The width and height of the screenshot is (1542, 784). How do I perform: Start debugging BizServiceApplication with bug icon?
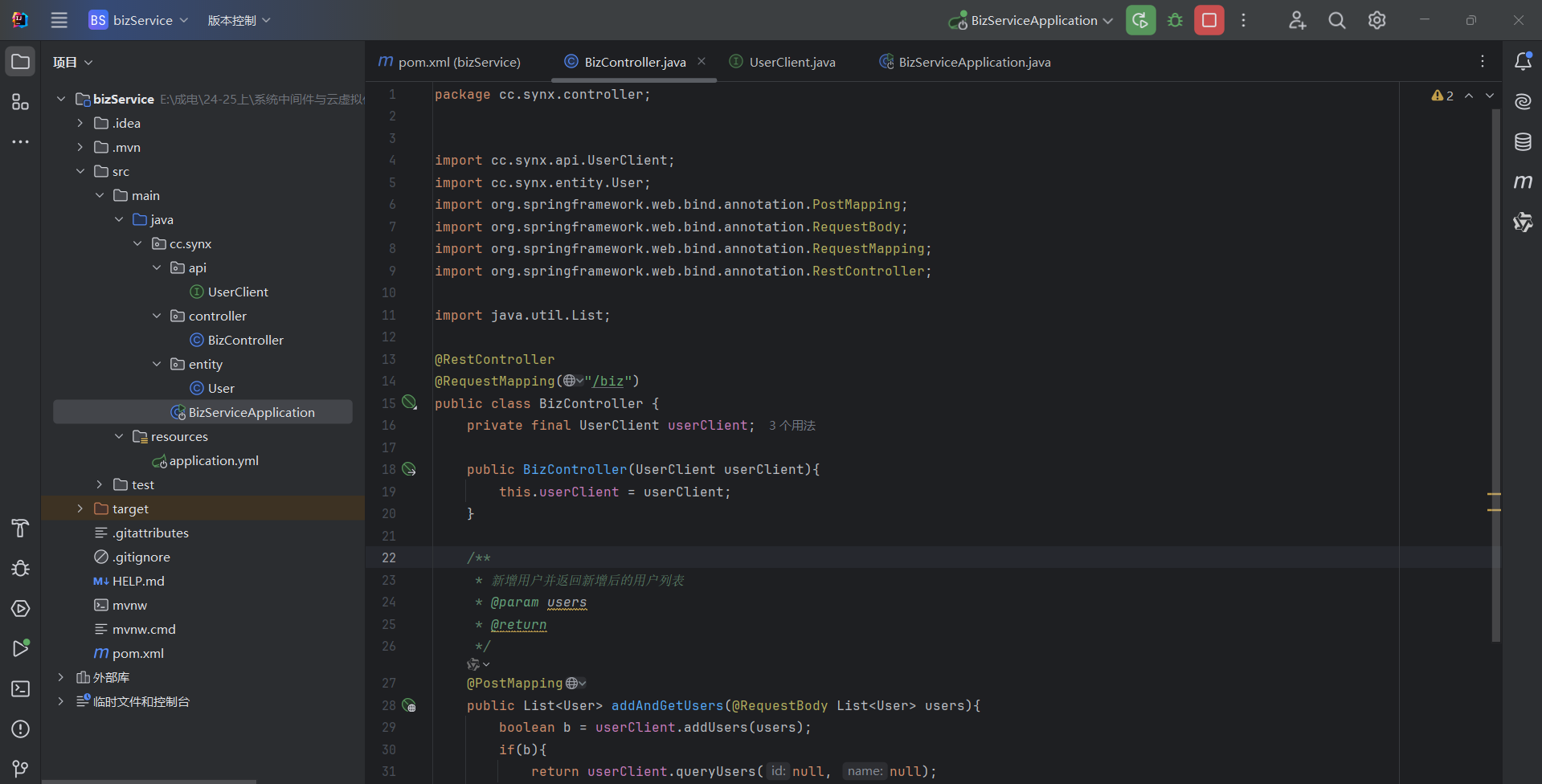(x=1176, y=20)
